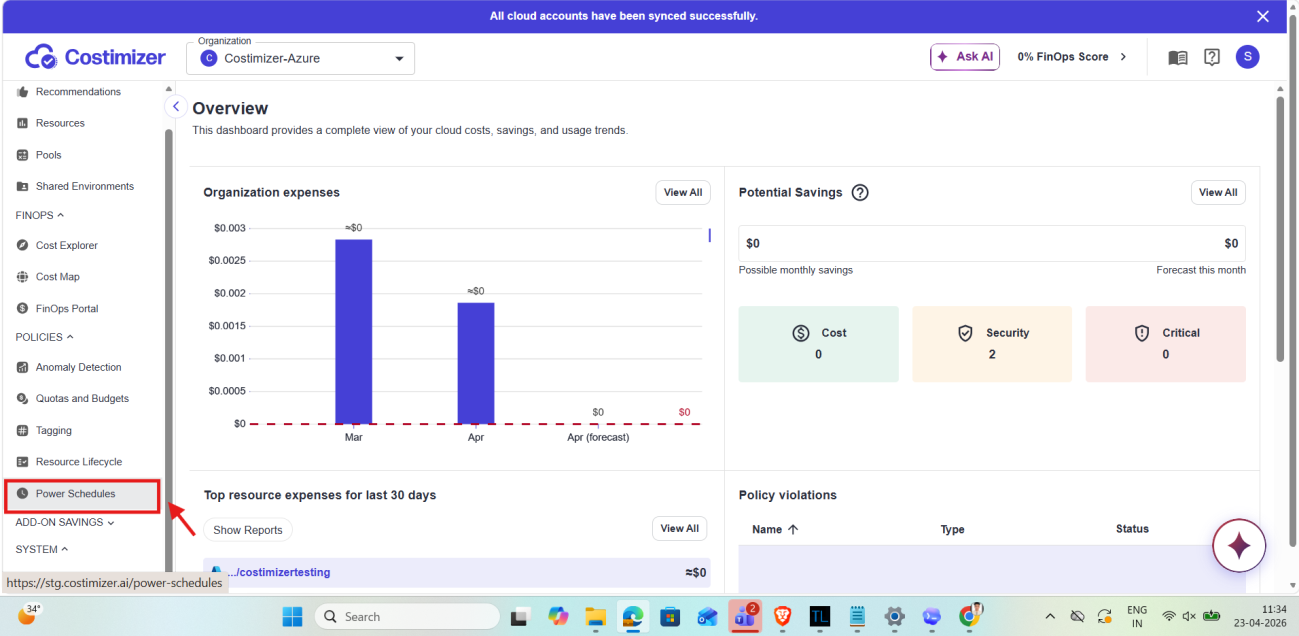Click the Ask AI button

(x=965, y=57)
